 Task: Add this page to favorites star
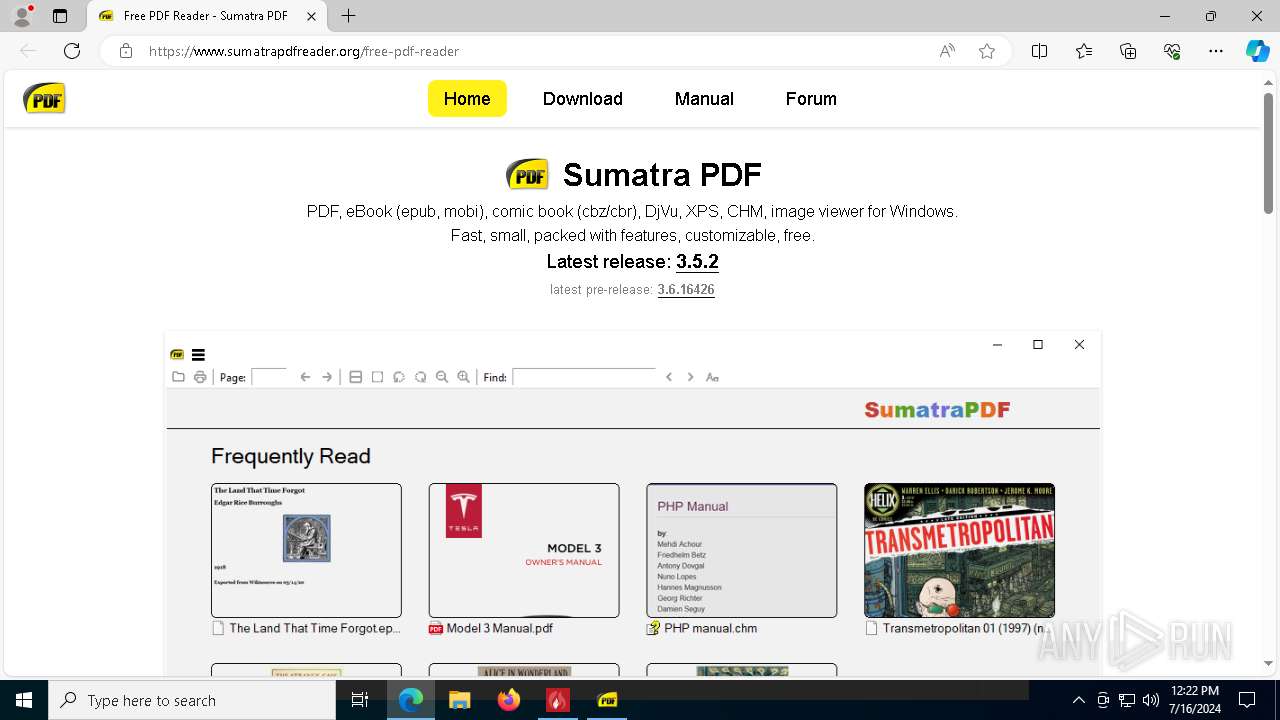987,51
